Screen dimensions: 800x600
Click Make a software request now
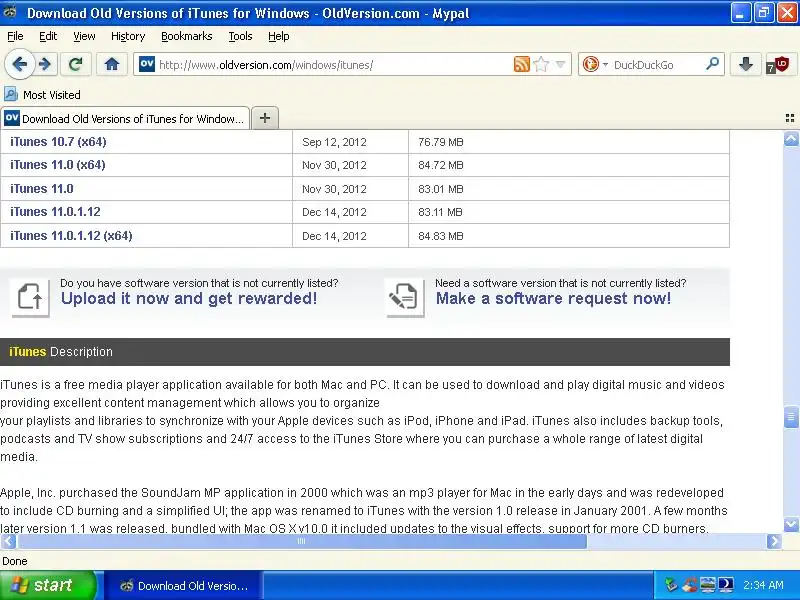click(554, 298)
